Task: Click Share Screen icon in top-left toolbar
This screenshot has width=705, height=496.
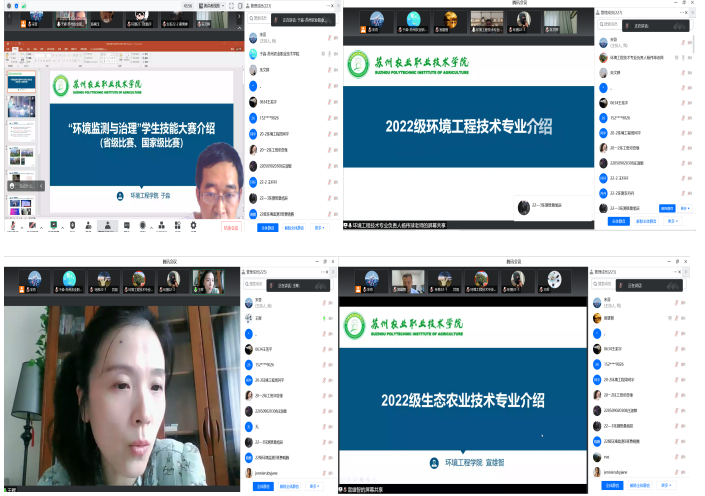Action: pos(54,225)
